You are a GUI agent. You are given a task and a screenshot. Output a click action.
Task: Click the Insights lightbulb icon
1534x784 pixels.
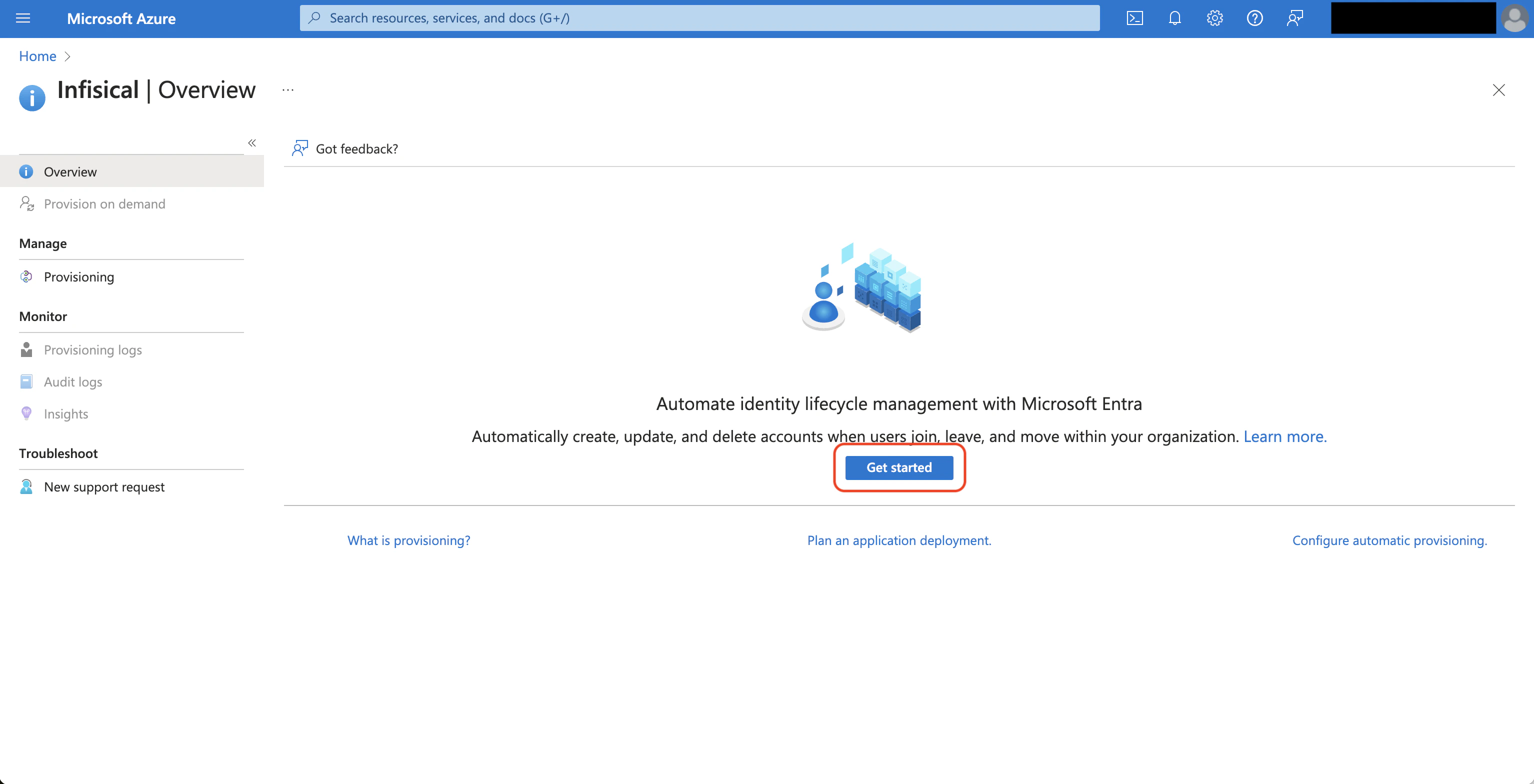tap(26, 413)
